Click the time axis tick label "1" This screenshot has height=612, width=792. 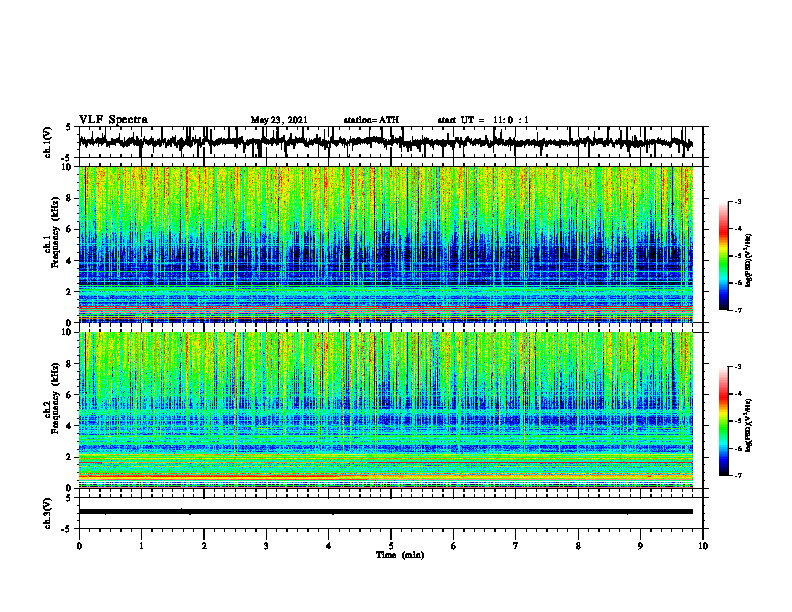(x=141, y=546)
